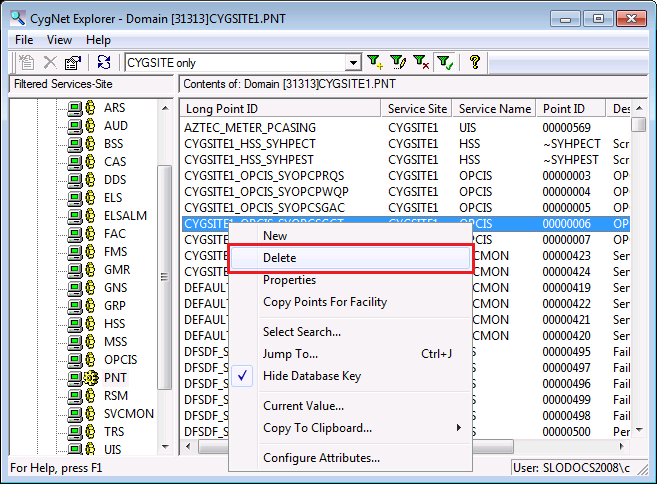Select the ELS service icon
657x484 pixels.
pyautogui.click(x=81, y=198)
